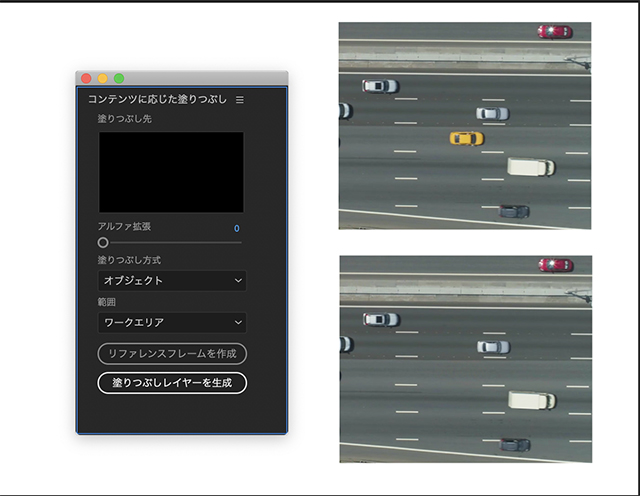Maximize the panel with the green button
The image size is (640, 496).
119,78
